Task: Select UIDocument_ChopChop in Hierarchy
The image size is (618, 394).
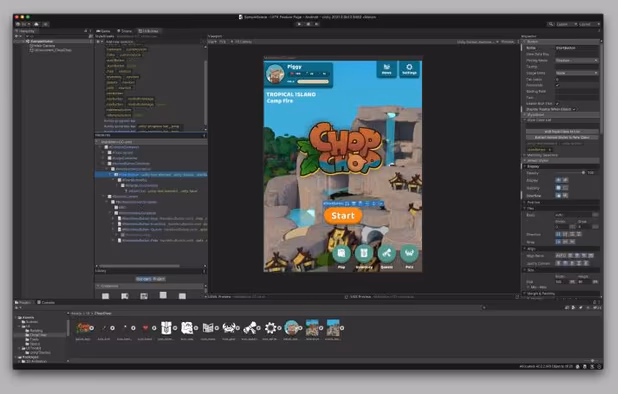Action: [x=51, y=50]
